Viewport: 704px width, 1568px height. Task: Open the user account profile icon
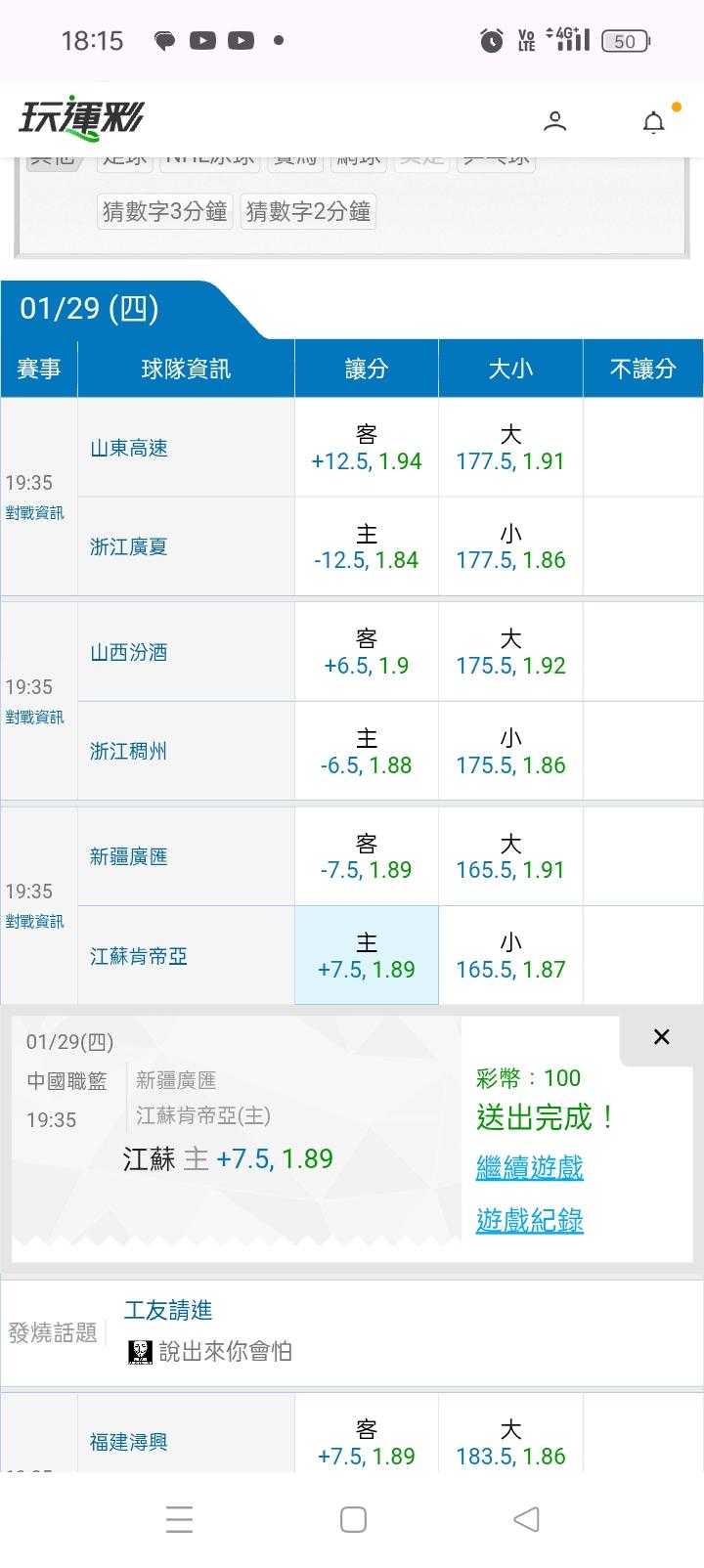[554, 121]
